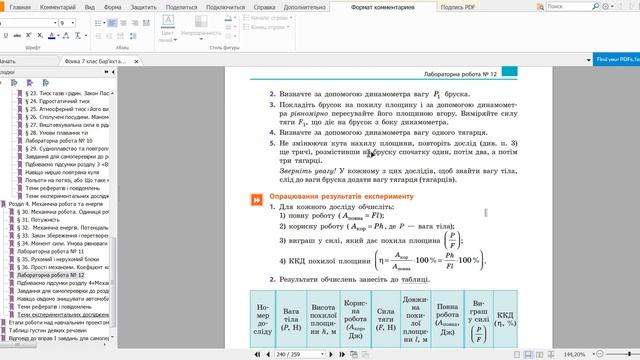Align paragraph text left
The image size is (640, 360).
pyautogui.click(x=112, y=23)
